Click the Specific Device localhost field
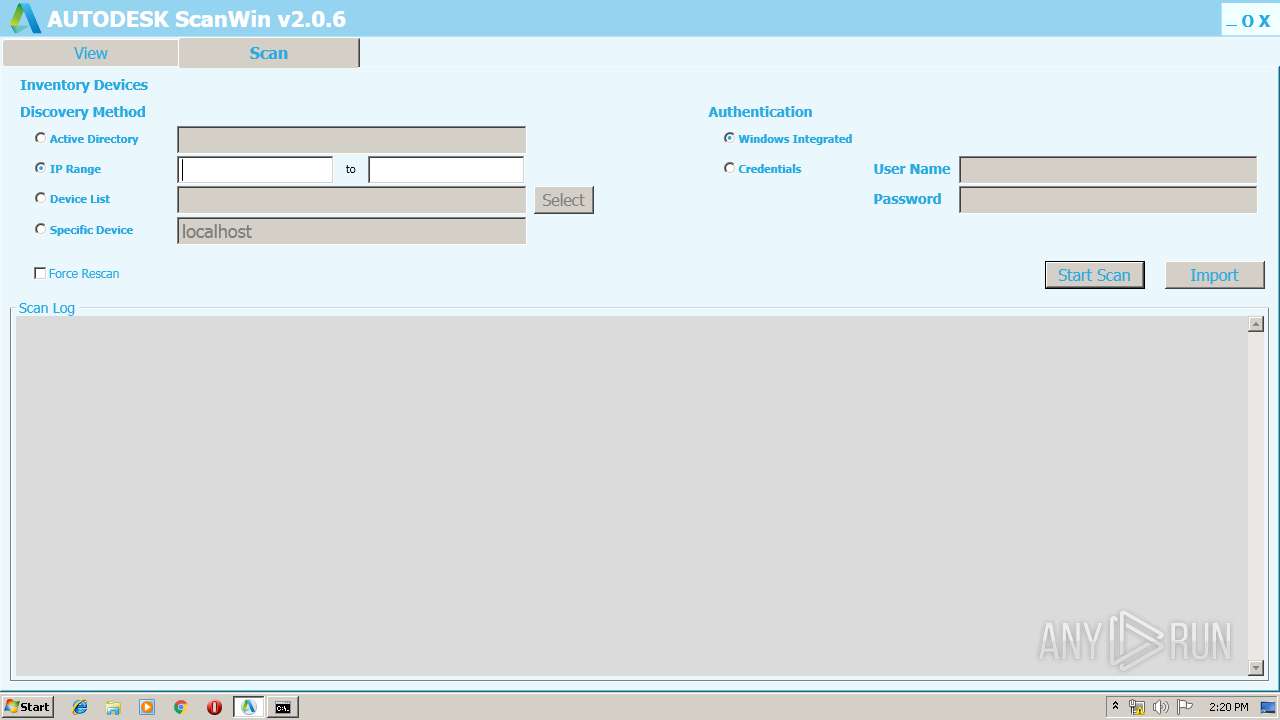 (x=351, y=231)
